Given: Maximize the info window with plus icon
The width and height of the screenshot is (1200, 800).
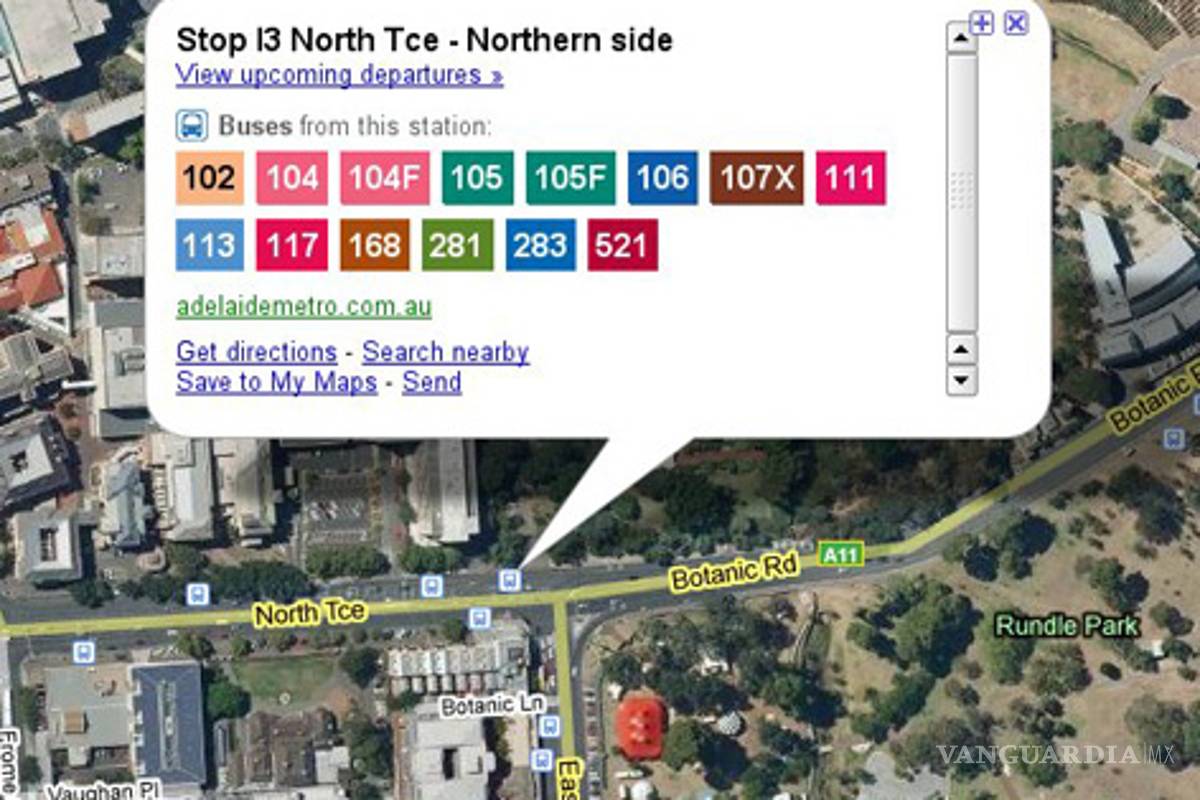Looking at the screenshot, I should click(982, 23).
